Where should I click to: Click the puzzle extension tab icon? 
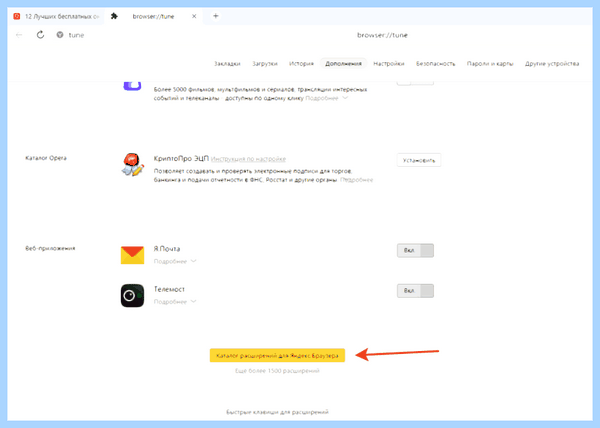tap(114, 16)
